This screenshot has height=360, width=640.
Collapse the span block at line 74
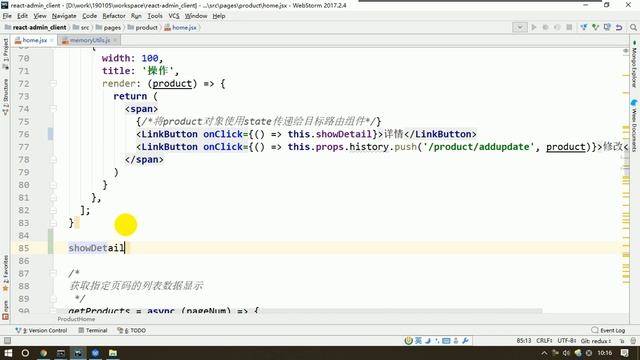click(53, 109)
